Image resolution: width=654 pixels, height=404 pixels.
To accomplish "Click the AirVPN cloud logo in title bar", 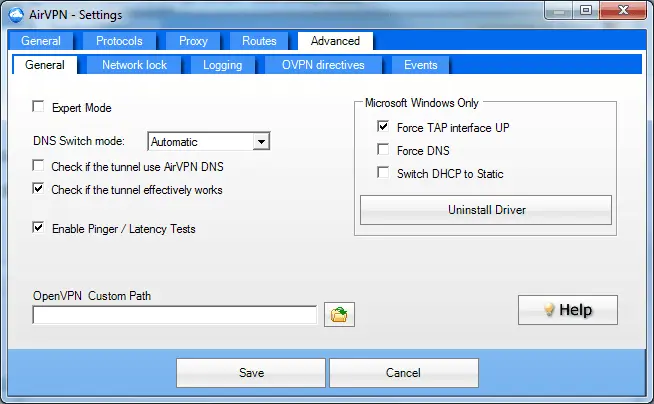I will pos(16,15).
